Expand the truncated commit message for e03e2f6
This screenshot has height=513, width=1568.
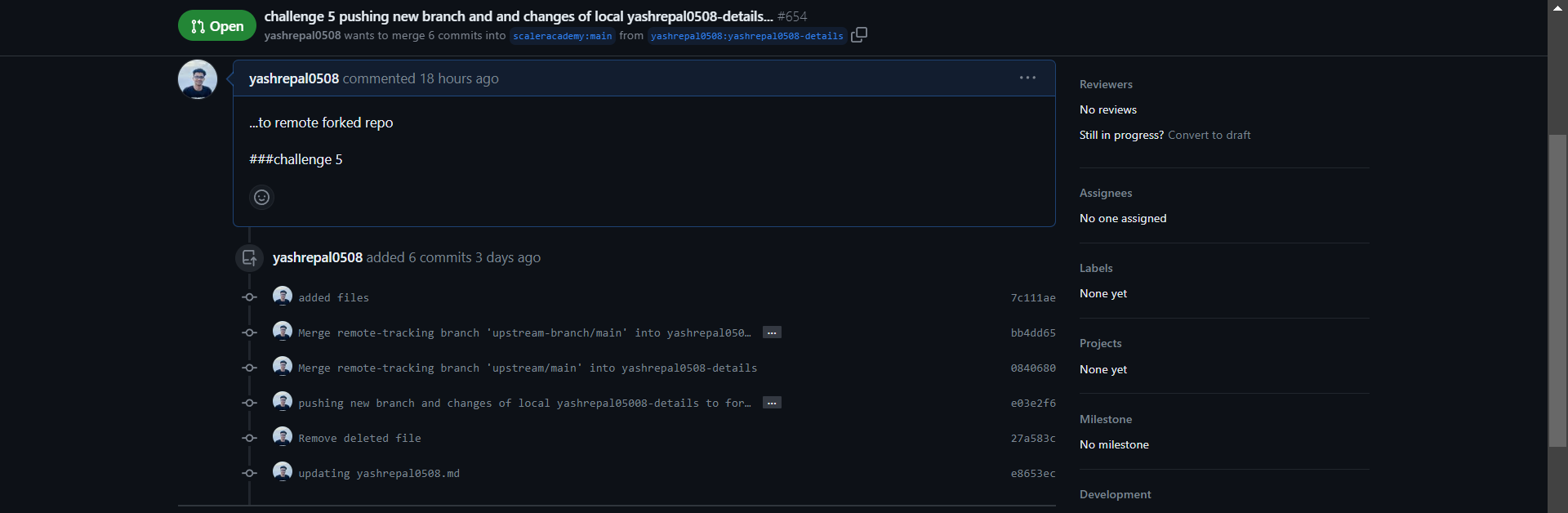772,403
